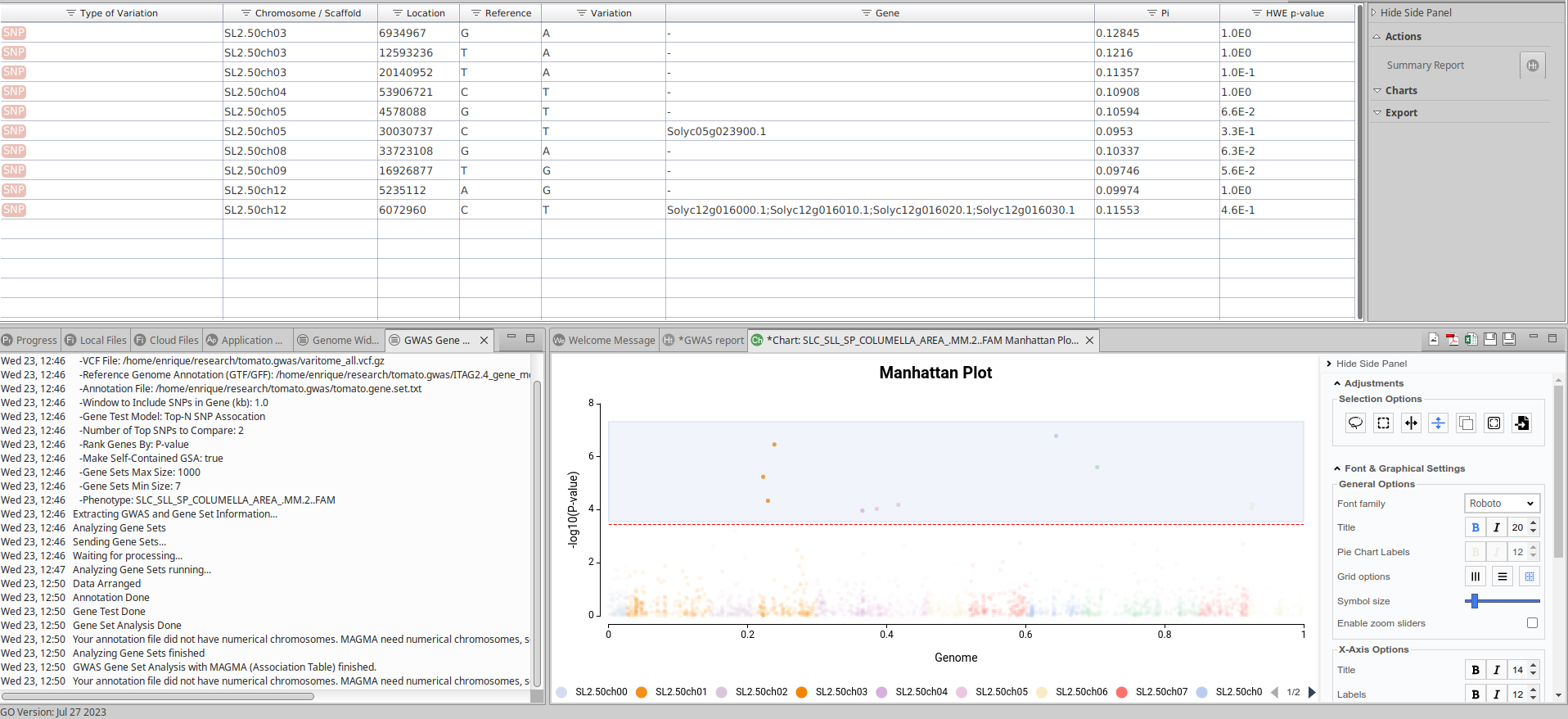This screenshot has height=719, width=1568.
Task: Export chart data to Excel
Action: [x=1471, y=339]
